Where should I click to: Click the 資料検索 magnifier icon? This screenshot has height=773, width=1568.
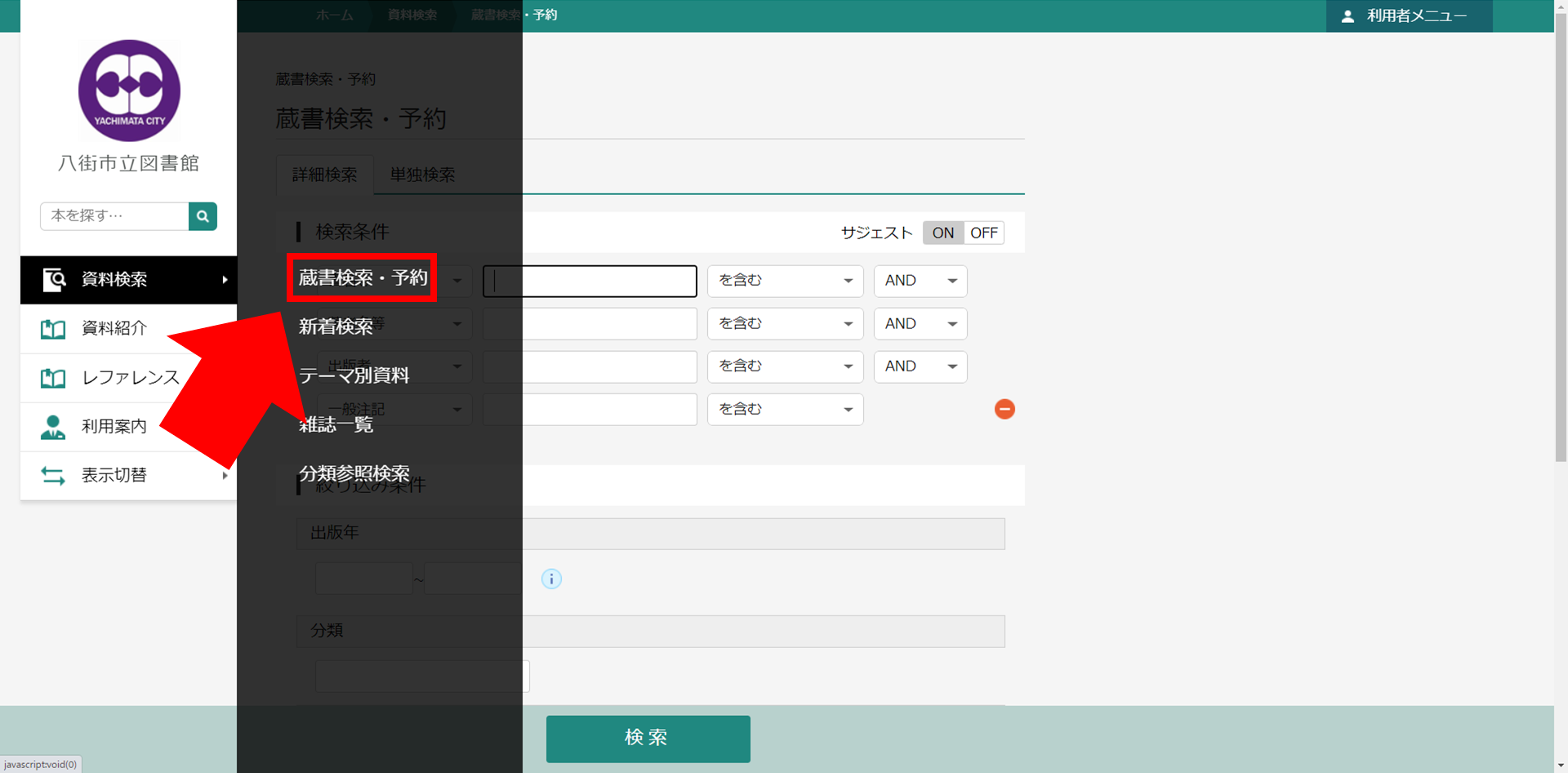click(x=54, y=279)
